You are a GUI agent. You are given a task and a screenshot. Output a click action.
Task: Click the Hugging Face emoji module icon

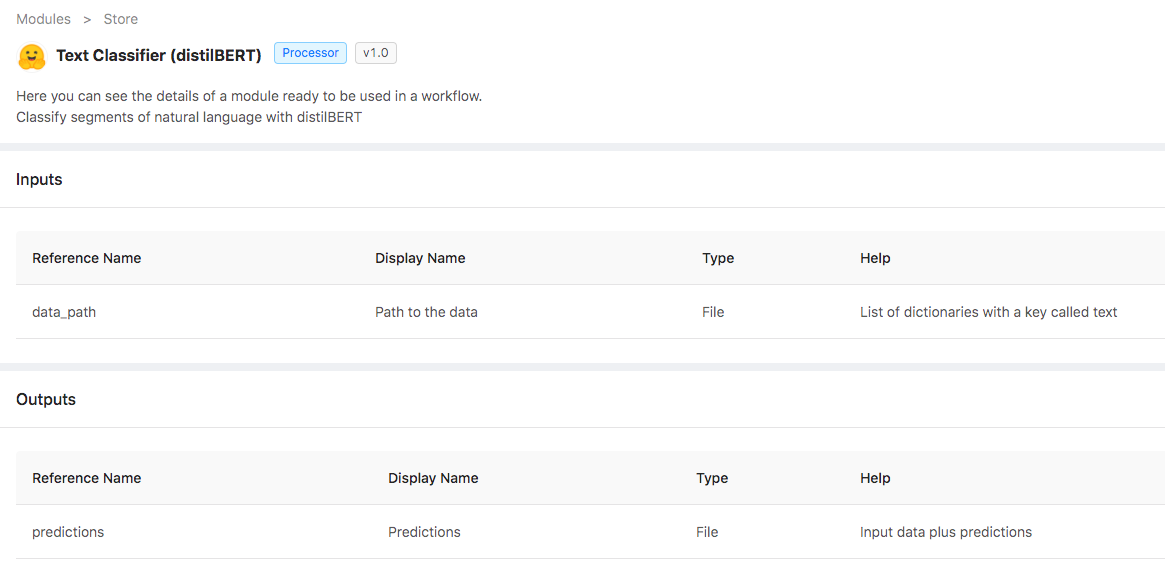point(32,56)
